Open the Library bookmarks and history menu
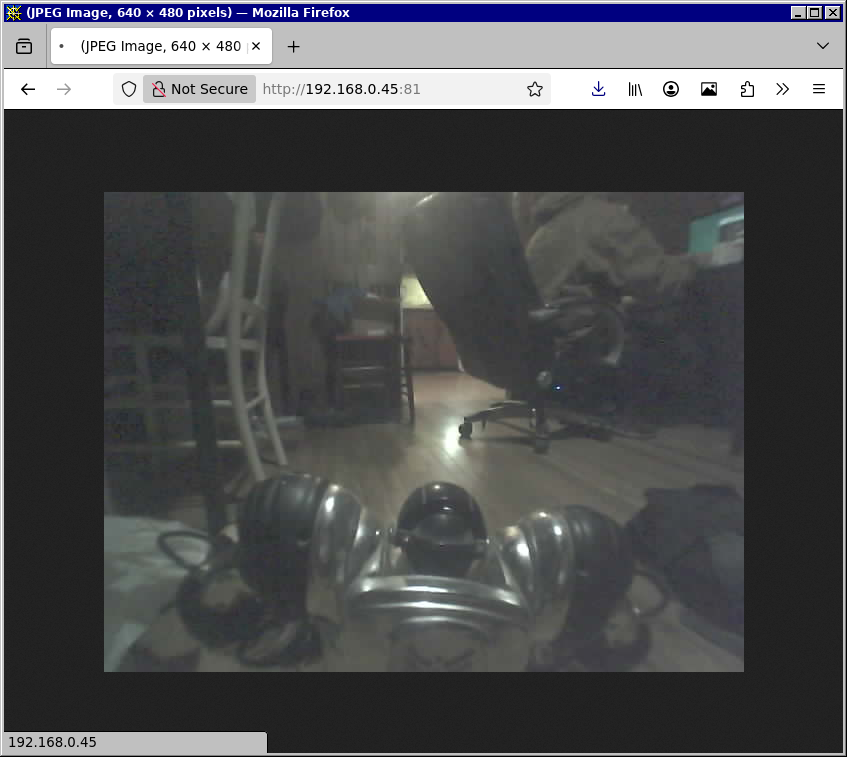 pos(635,89)
